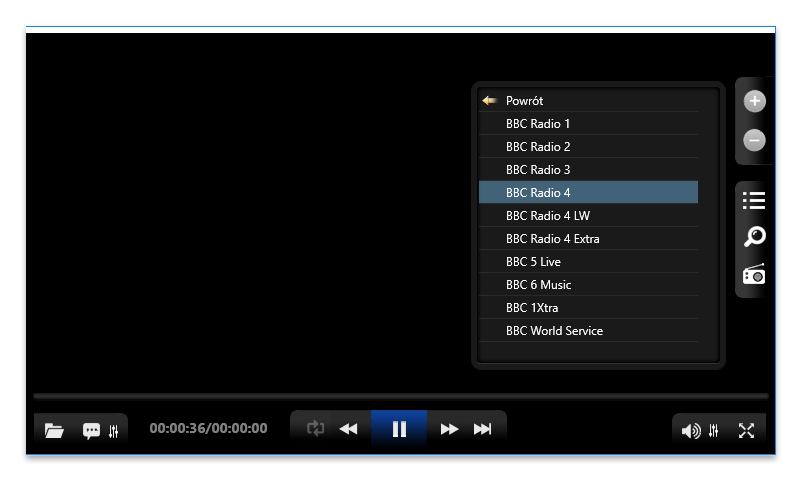This screenshot has width=802, height=481.
Task: Select BBC Radio 4 Extra station
Action: tap(588, 238)
